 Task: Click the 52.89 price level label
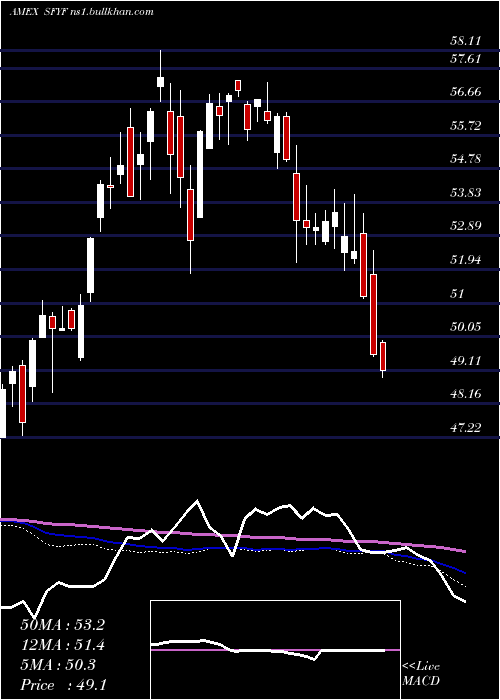[x=465, y=226]
